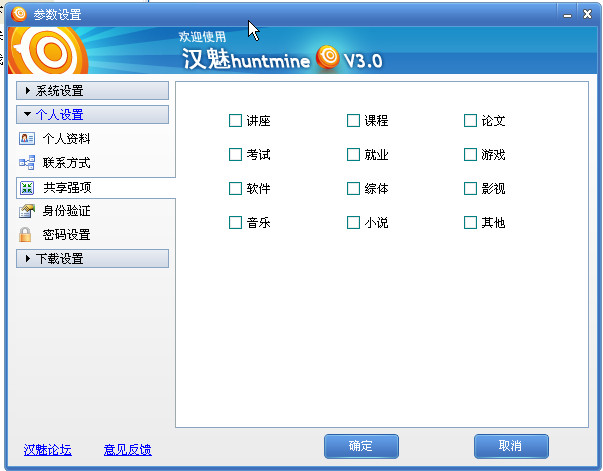603x471 pixels.
Task: Click the orange swirl logo beside V3.0
Action: (x=328, y=57)
